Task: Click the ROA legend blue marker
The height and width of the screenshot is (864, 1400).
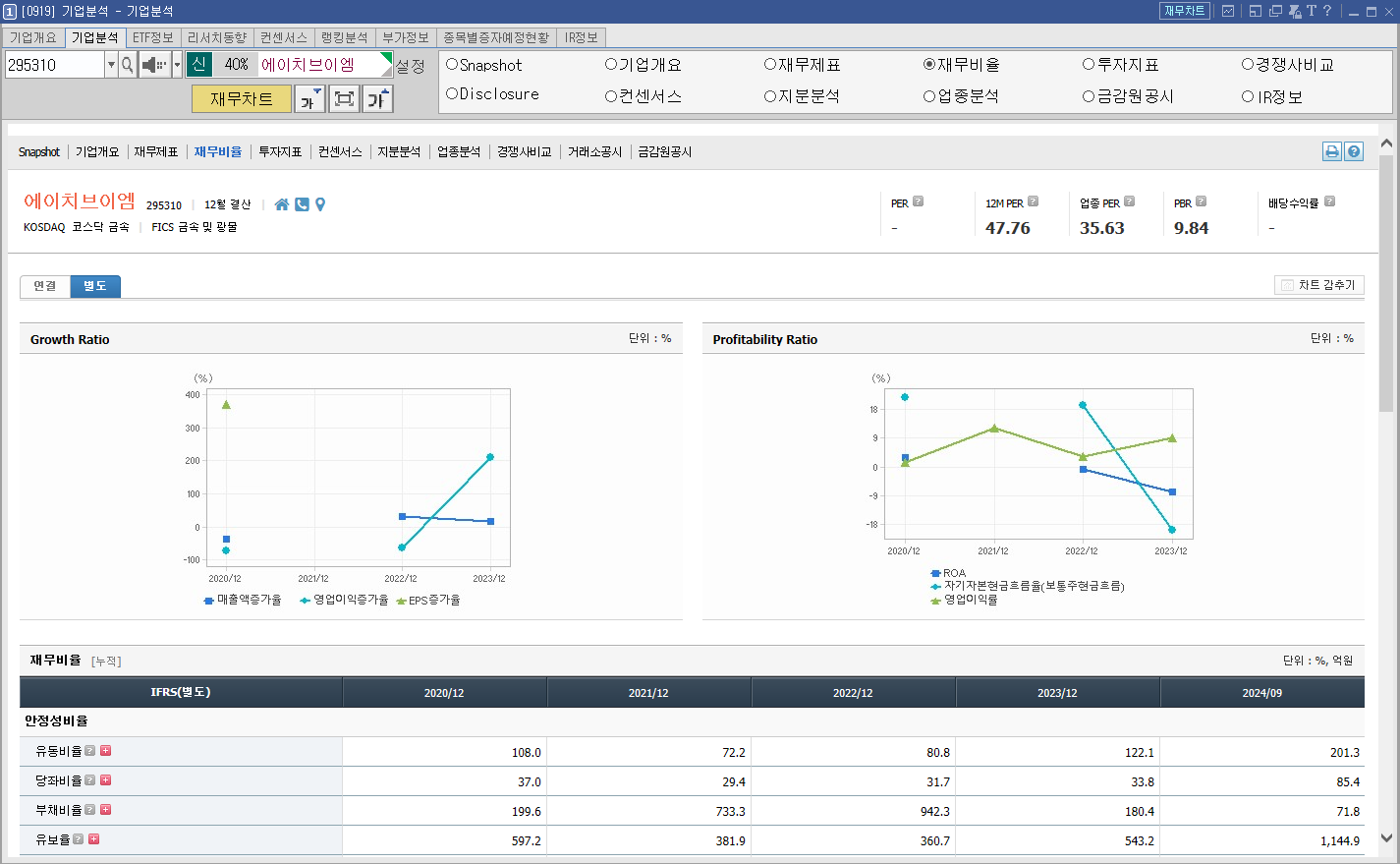Action: pos(936,573)
